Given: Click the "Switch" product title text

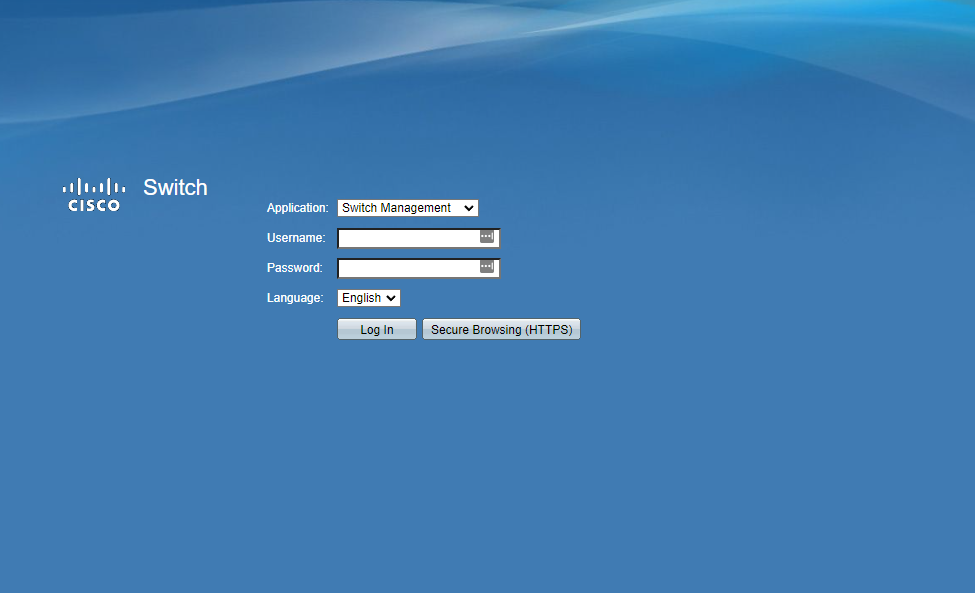Looking at the screenshot, I should [175, 187].
